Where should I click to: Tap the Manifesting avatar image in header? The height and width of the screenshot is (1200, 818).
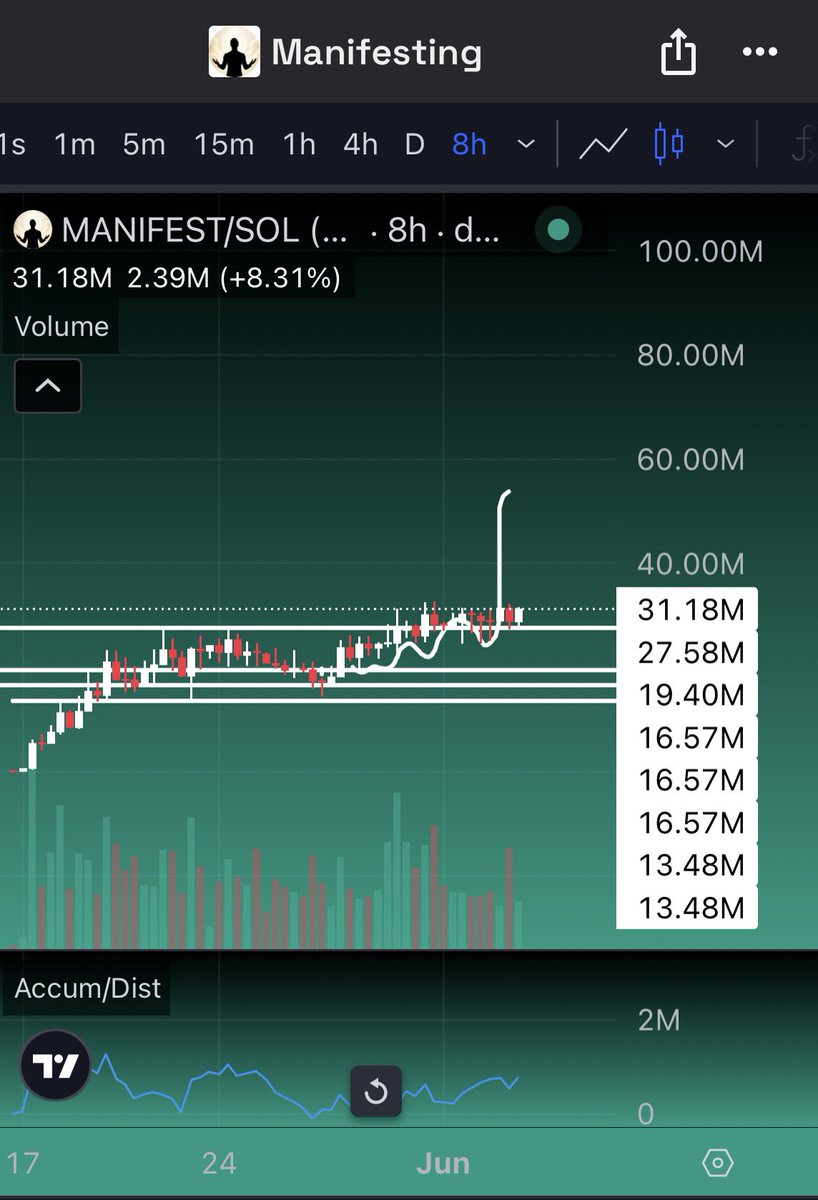pyautogui.click(x=234, y=52)
